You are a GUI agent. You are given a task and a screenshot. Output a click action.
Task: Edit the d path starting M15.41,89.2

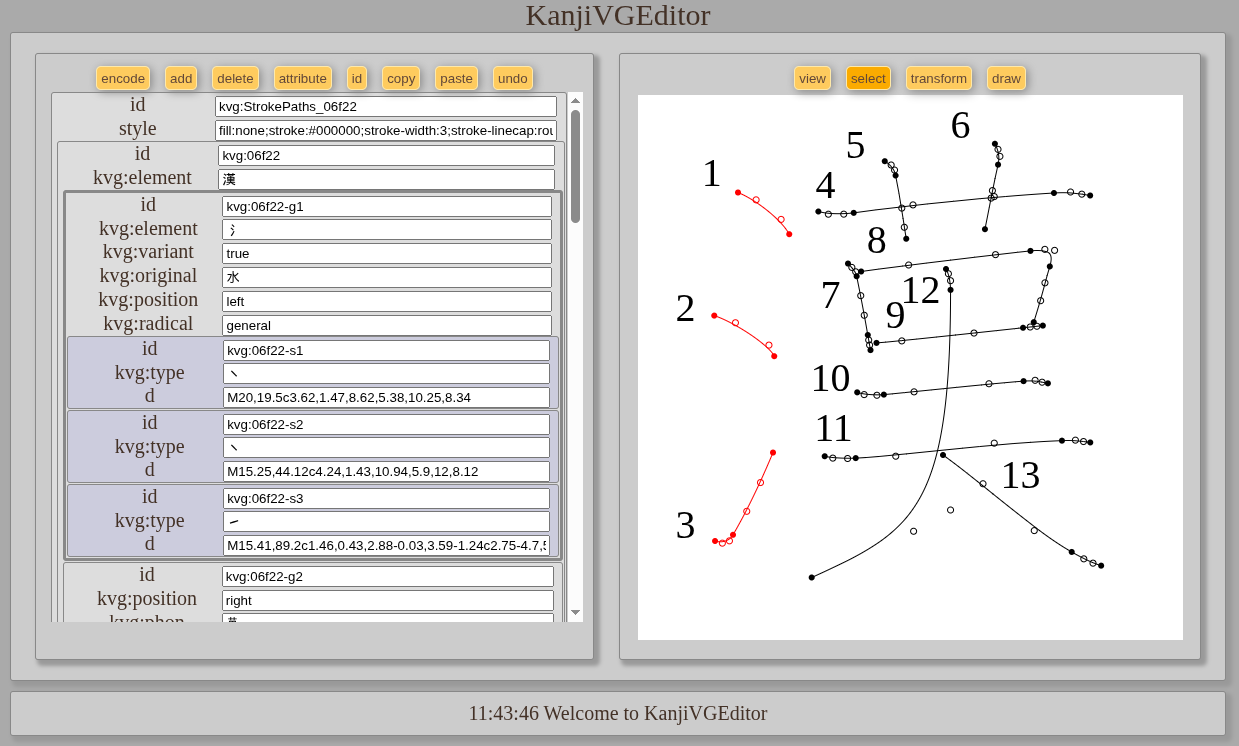click(x=386, y=545)
